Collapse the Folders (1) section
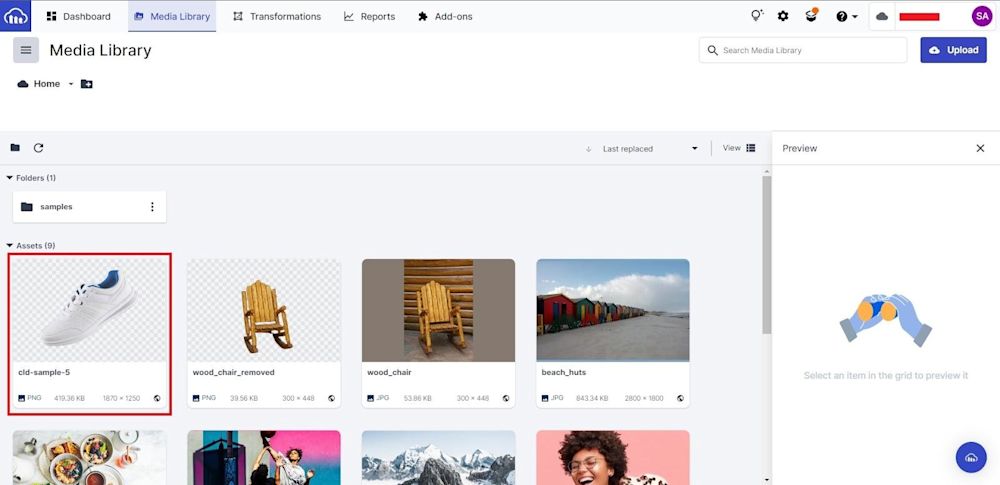This screenshot has height=485, width=1000. (x=10, y=178)
